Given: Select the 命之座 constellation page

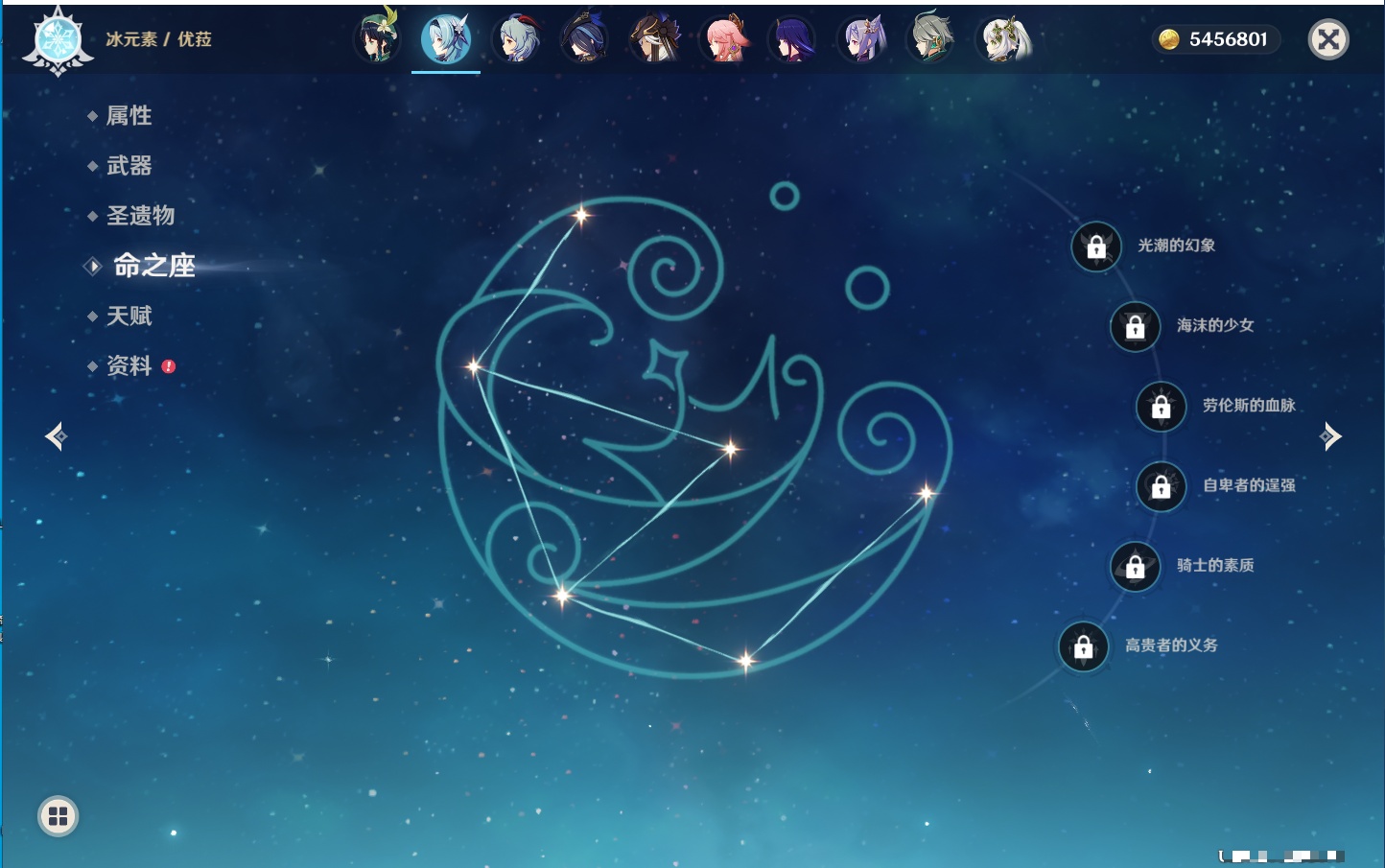Looking at the screenshot, I should 153,266.
